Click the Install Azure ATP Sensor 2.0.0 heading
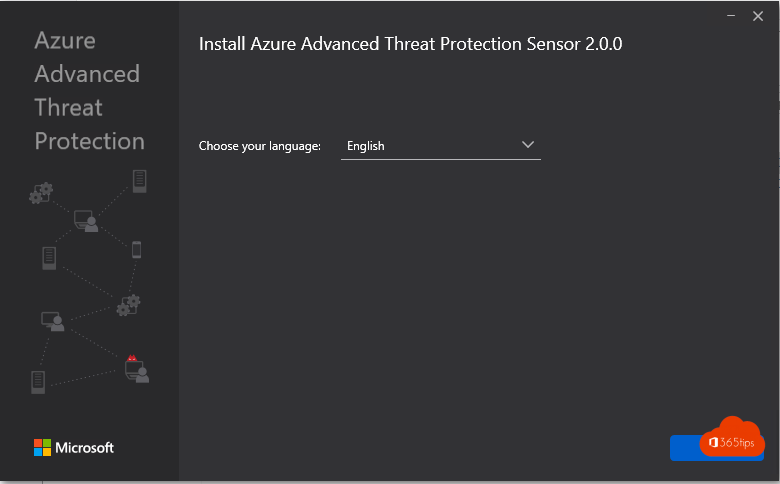Image resolution: width=780 pixels, height=484 pixels. point(410,44)
